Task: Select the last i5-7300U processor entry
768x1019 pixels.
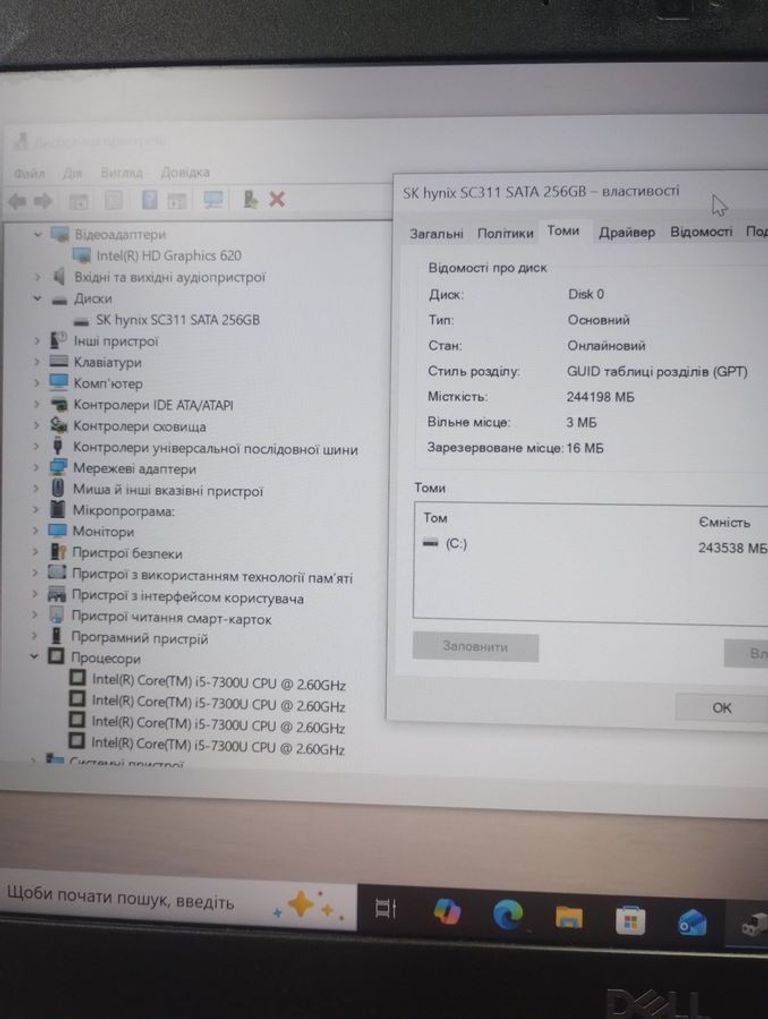Action: coord(218,746)
